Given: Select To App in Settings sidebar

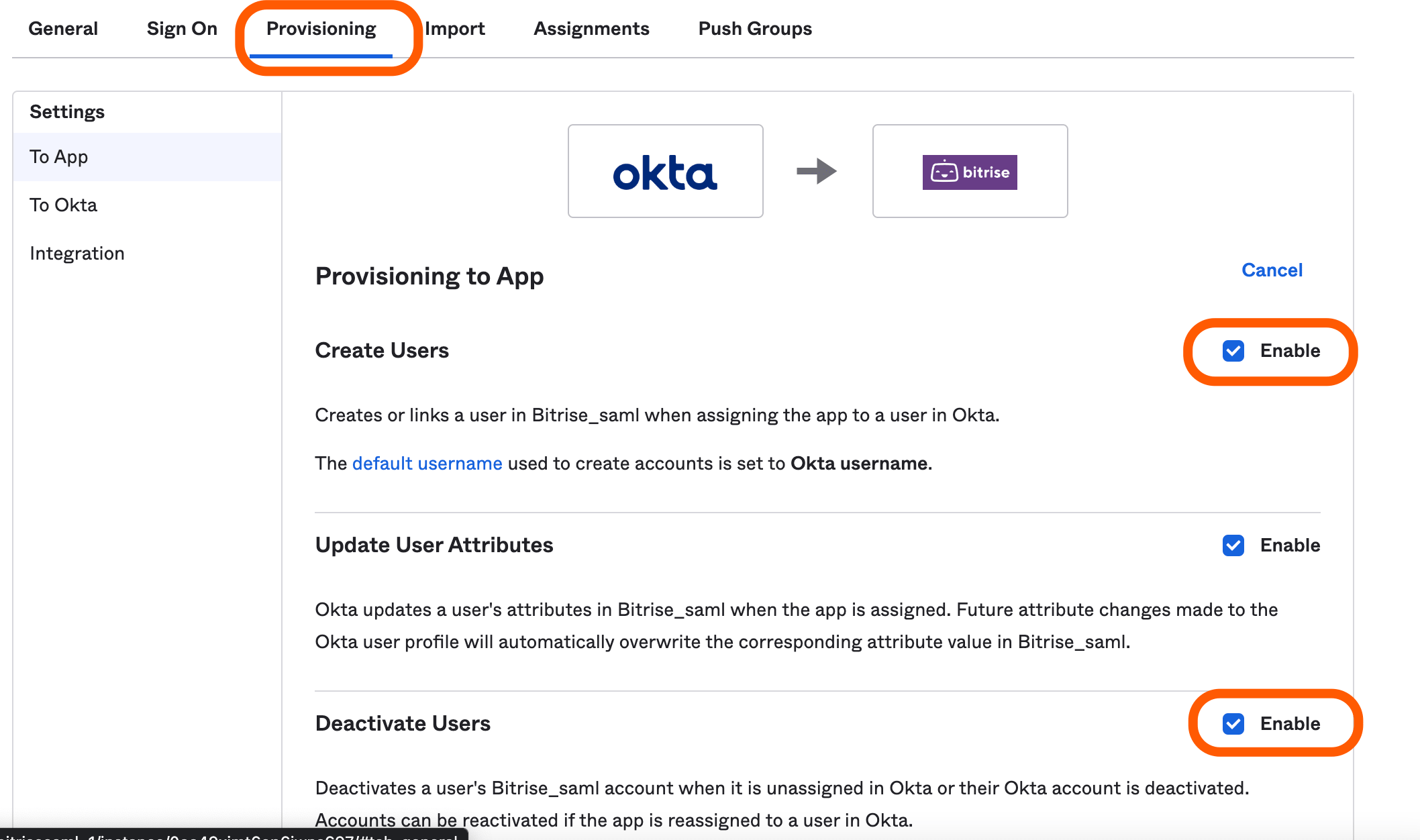Looking at the screenshot, I should pyautogui.click(x=59, y=157).
